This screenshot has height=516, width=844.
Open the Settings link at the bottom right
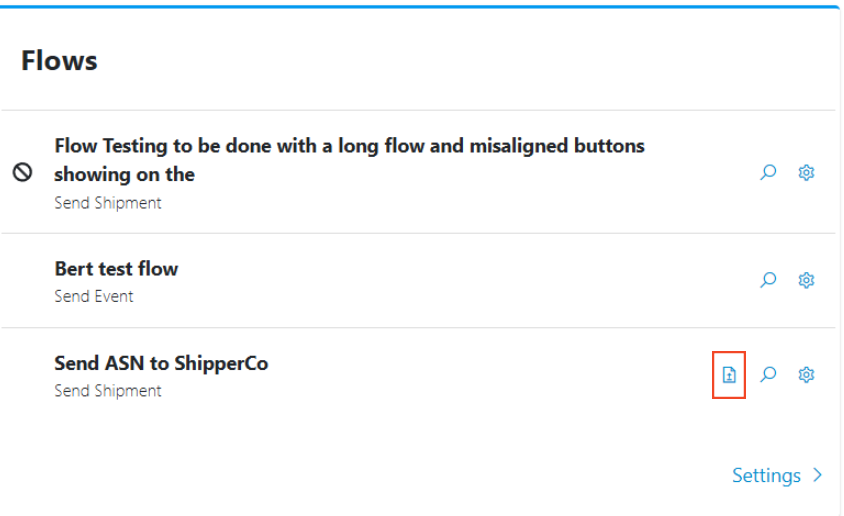click(766, 475)
